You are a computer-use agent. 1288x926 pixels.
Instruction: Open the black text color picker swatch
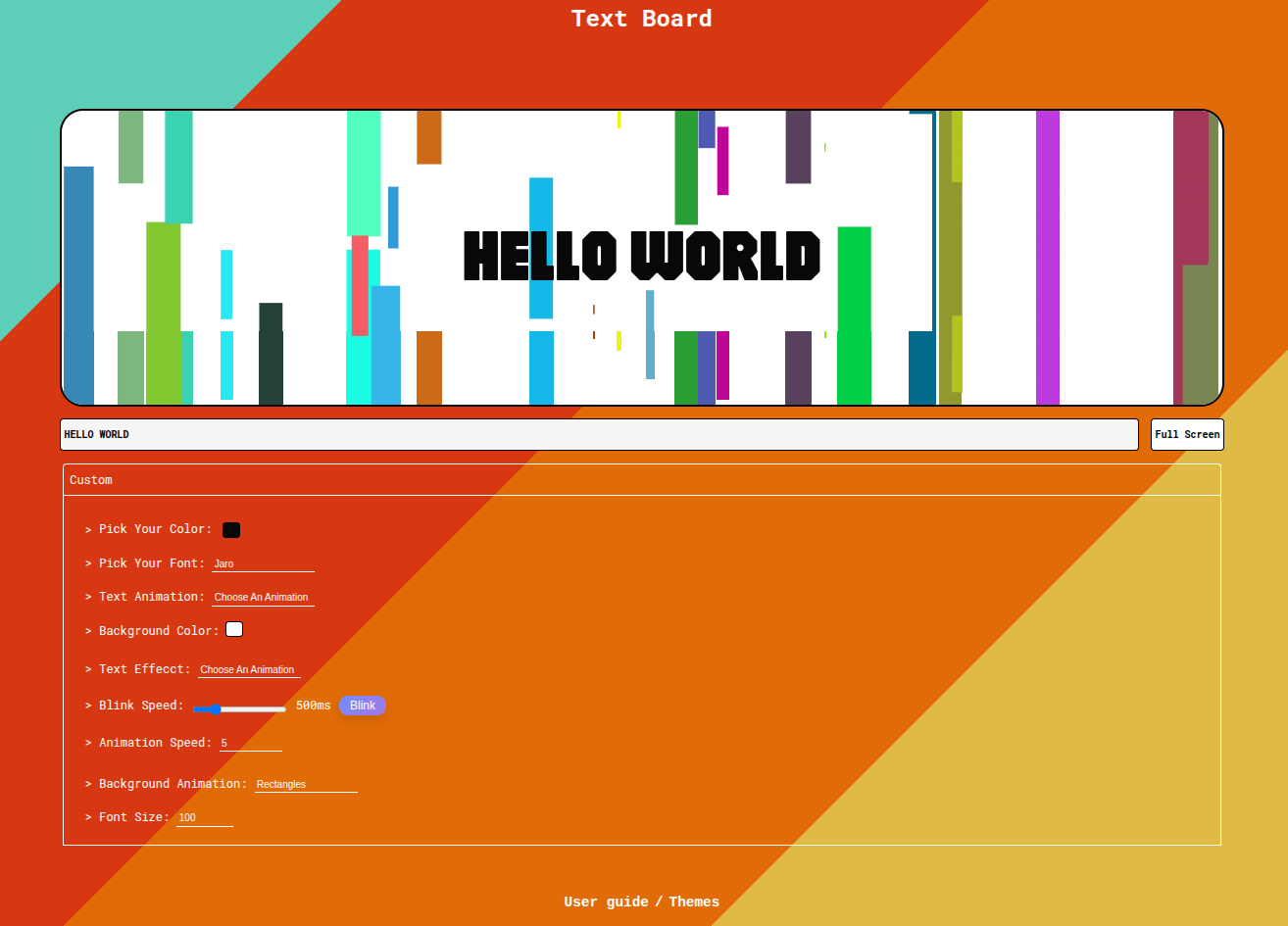231,530
